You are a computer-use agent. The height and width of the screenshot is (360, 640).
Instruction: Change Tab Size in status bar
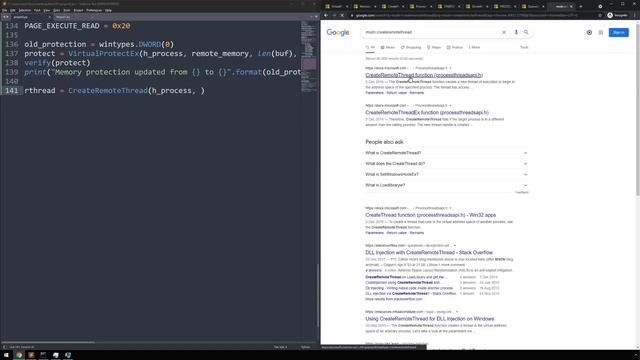click(280, 347)
